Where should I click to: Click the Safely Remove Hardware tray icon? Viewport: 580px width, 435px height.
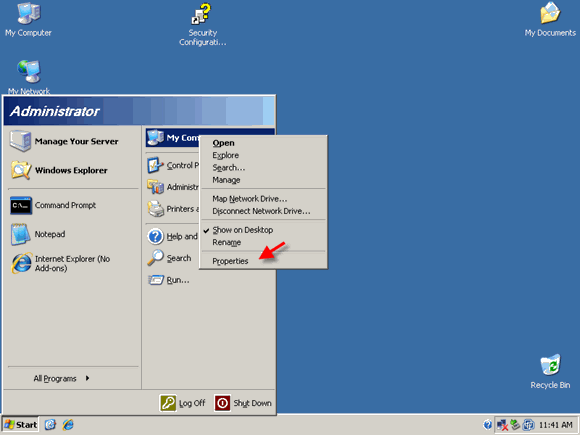click(x=515, y=425)
